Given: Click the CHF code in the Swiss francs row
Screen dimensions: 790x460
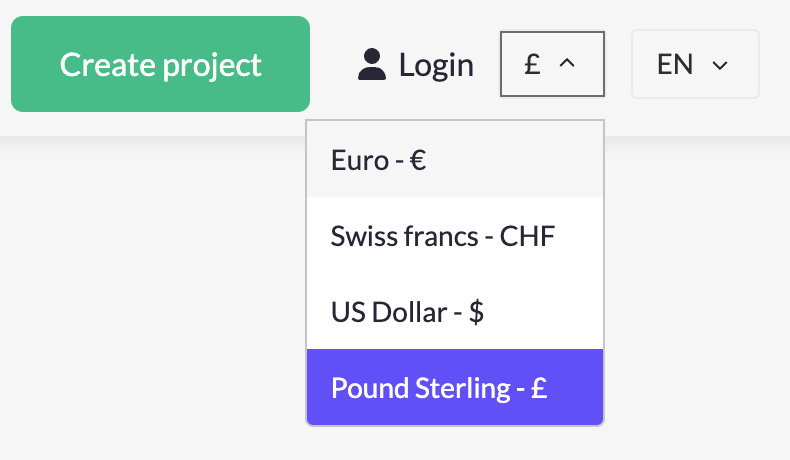Looking at the screenshot, I should pos(527,237).
